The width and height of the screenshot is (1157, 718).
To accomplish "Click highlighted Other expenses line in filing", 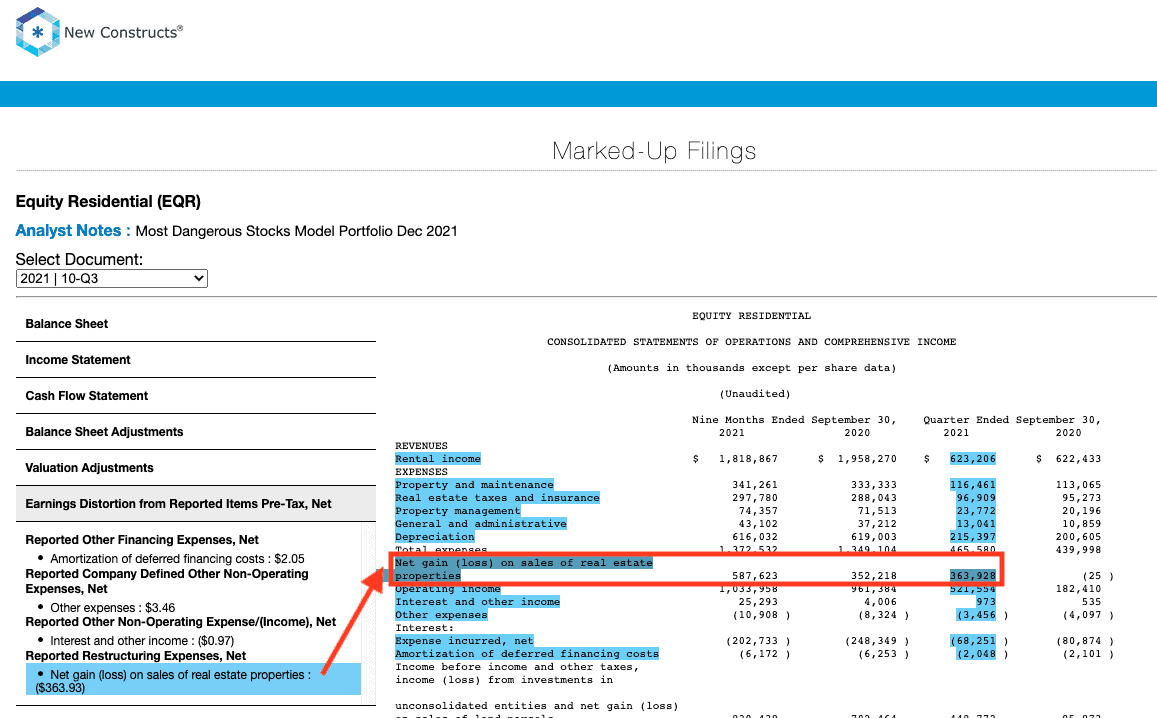I will (x=441, y=615).
